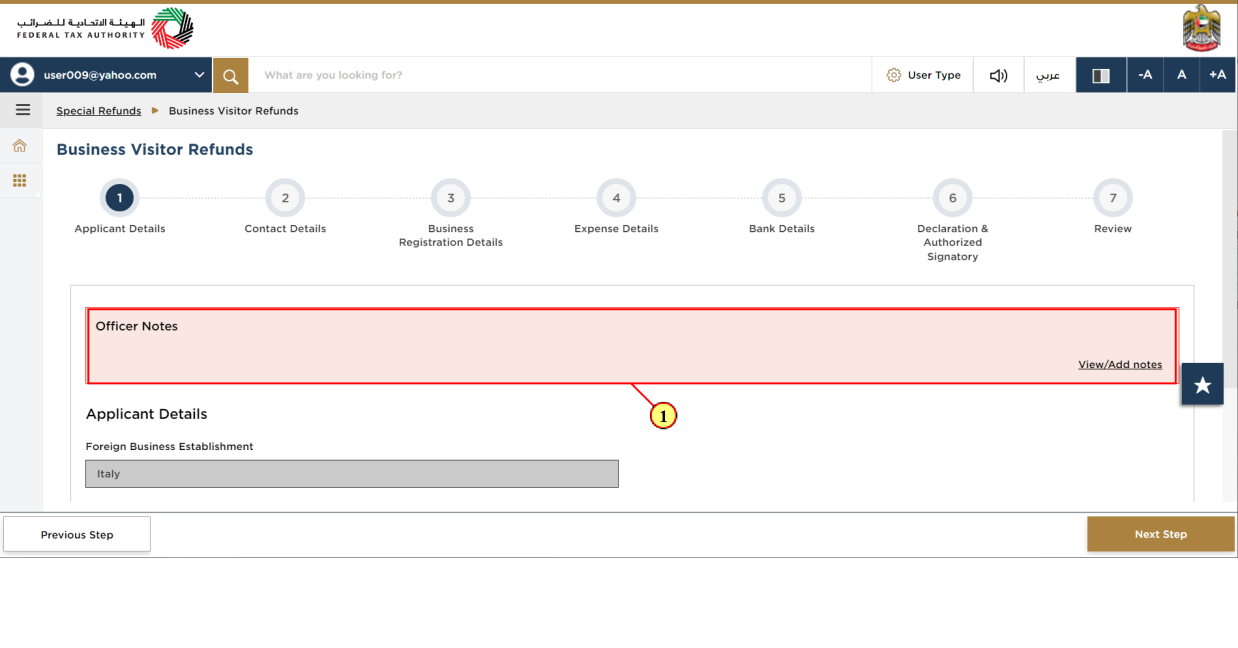Viewport: 1238px width, 648px height.
Task: Select step 6 Declaration & Authorized Signatory
Action: click(952, 198)
